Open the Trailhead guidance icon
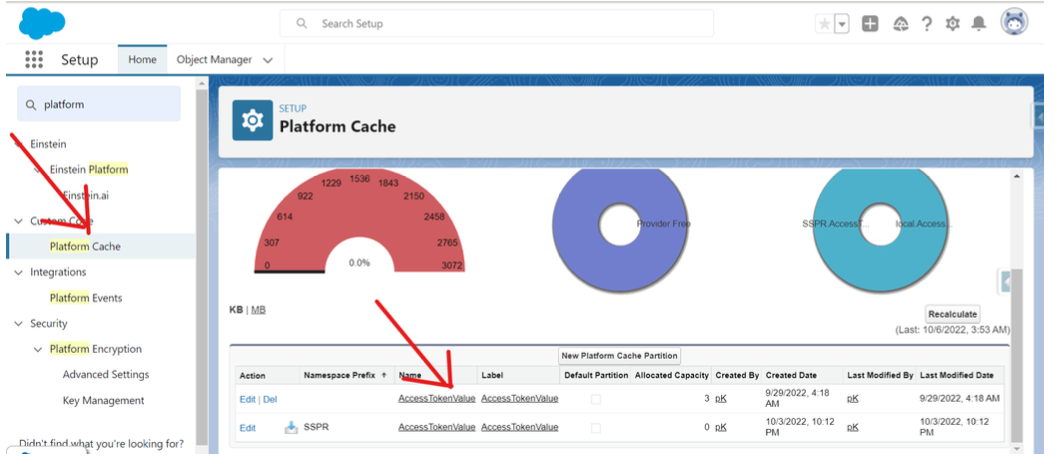Viewport: 1056px width, 468px height. [x=900, y=24]
